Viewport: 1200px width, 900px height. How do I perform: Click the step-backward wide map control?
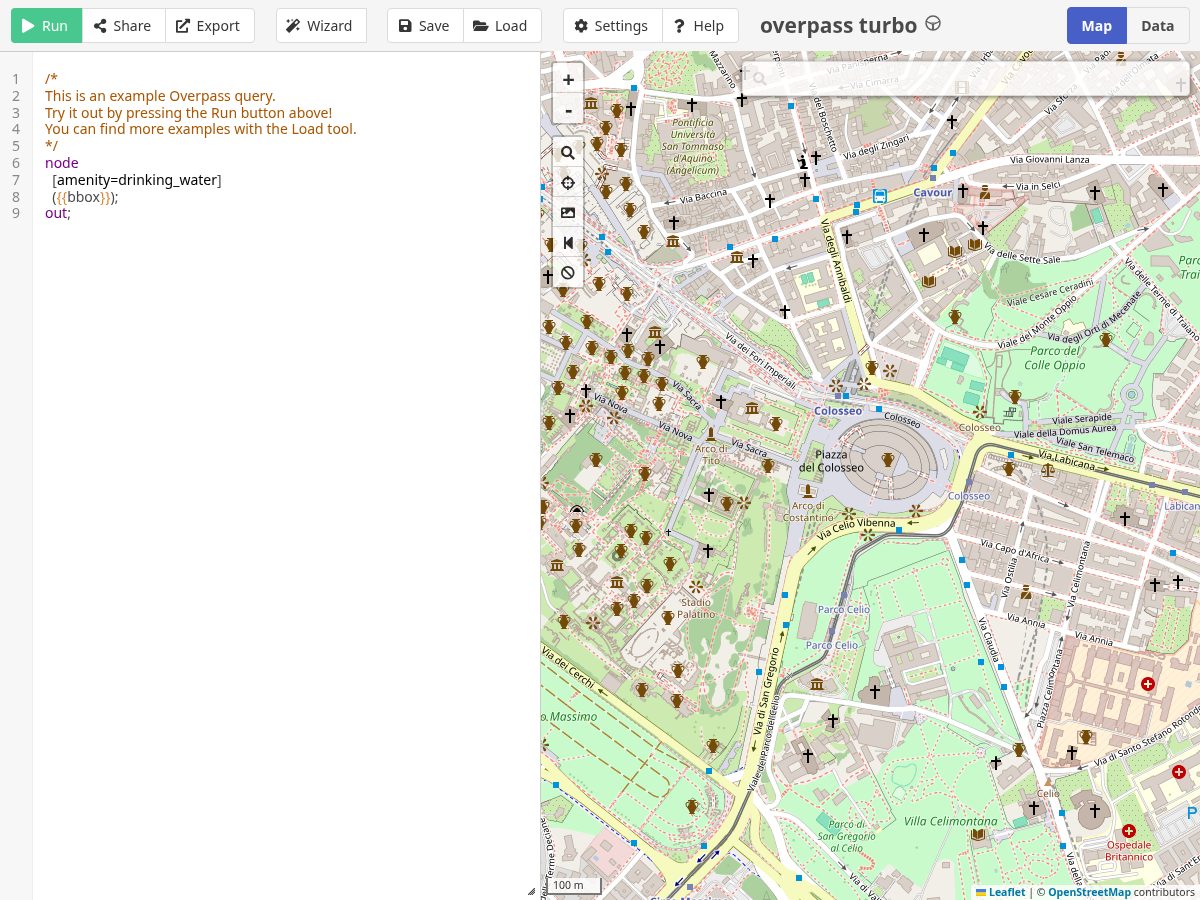click(568, 243)
